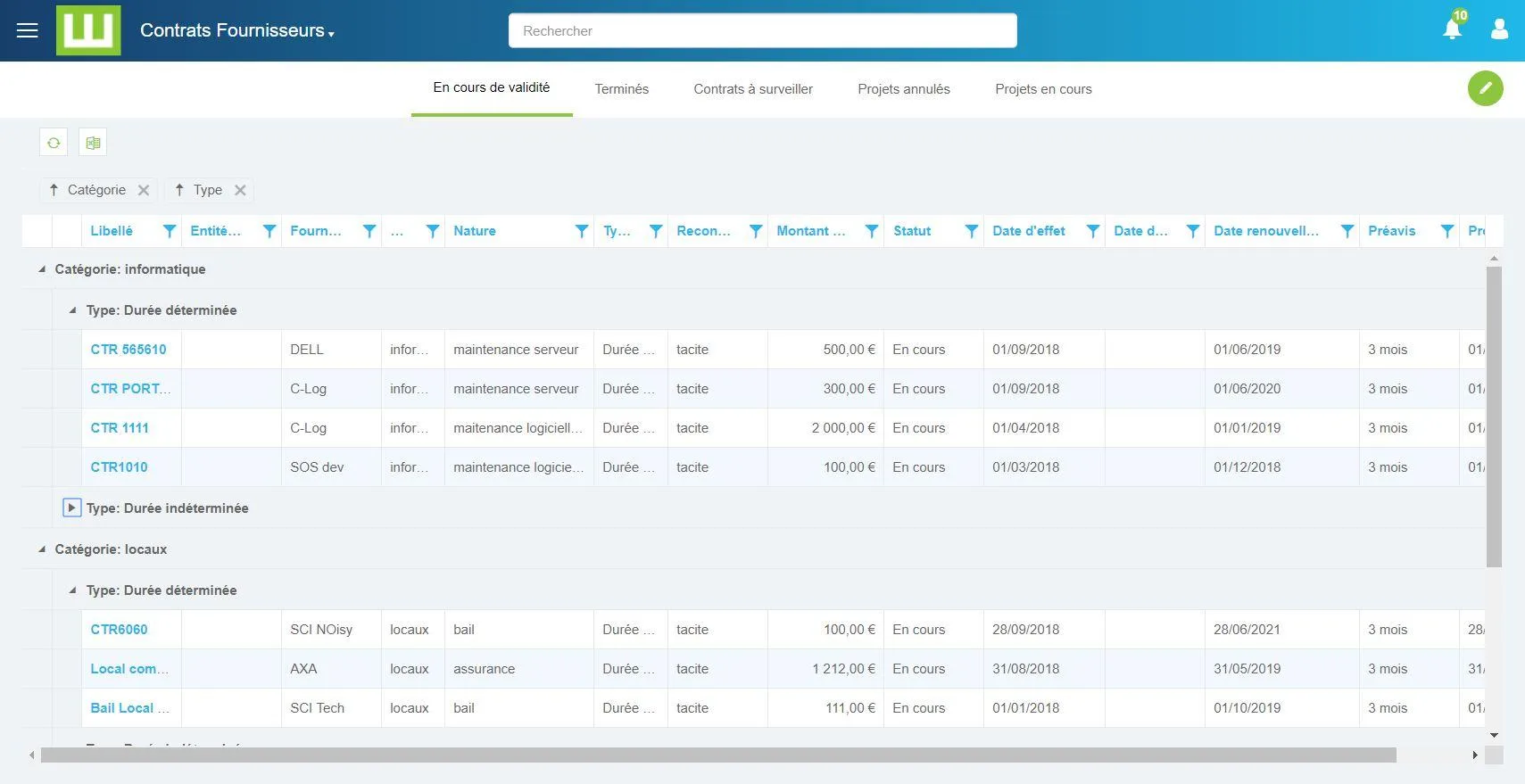Image resolution: width=1525 pixels, height=784 pixels.
Task: Click the Rechercher search field
Action: (x=763, y=30)
